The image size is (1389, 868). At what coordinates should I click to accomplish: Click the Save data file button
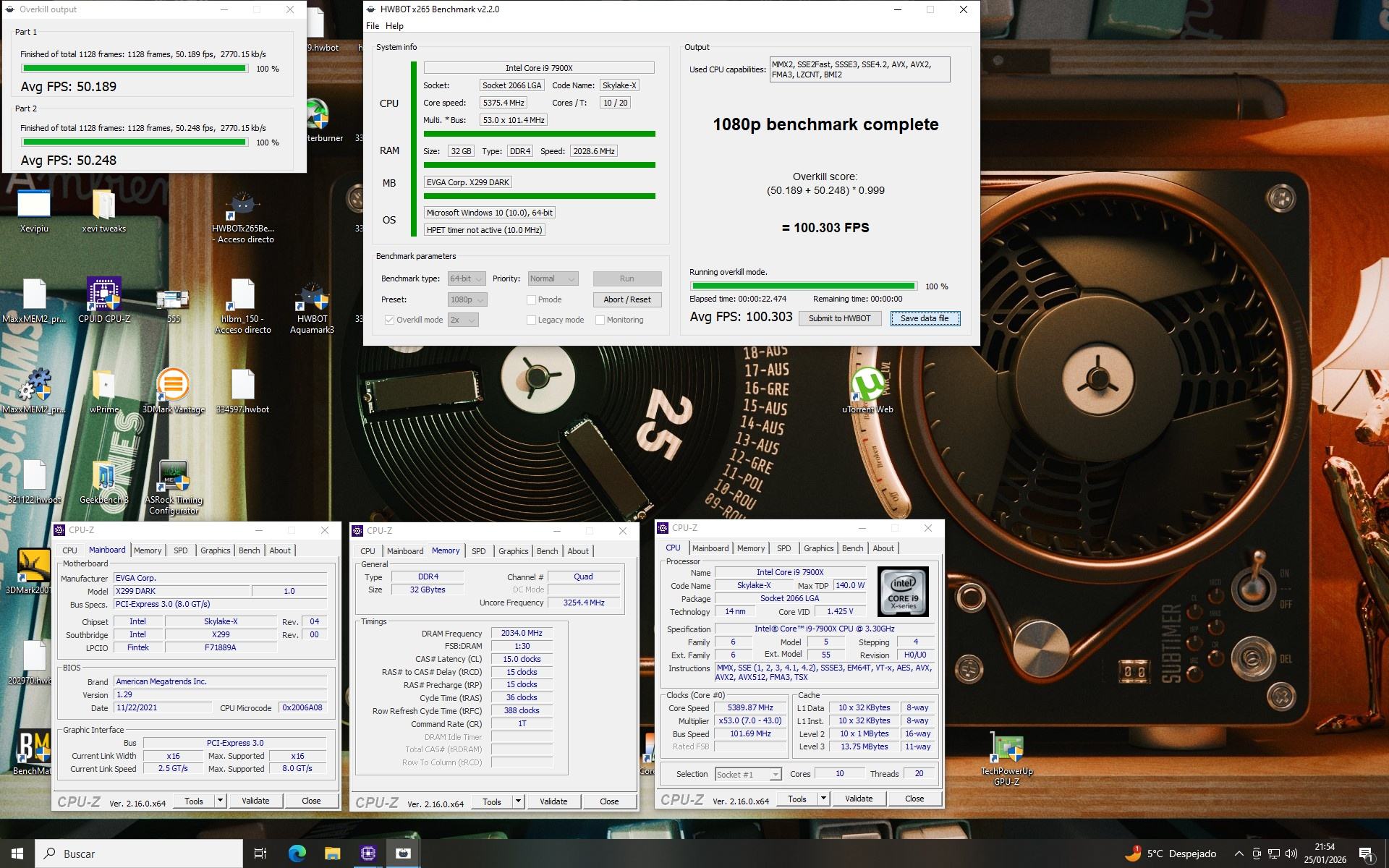pyautogui.click(x=925, y=318)
